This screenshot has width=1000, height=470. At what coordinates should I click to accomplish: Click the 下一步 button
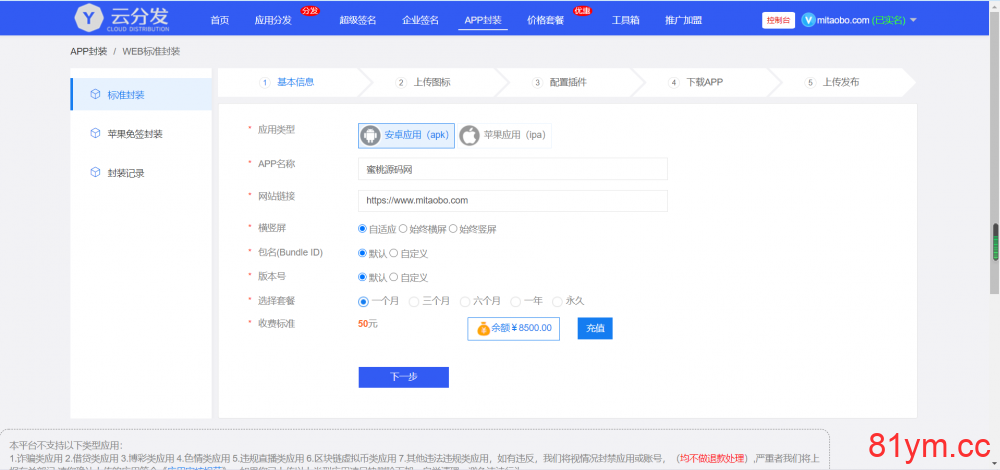point(403,377)
